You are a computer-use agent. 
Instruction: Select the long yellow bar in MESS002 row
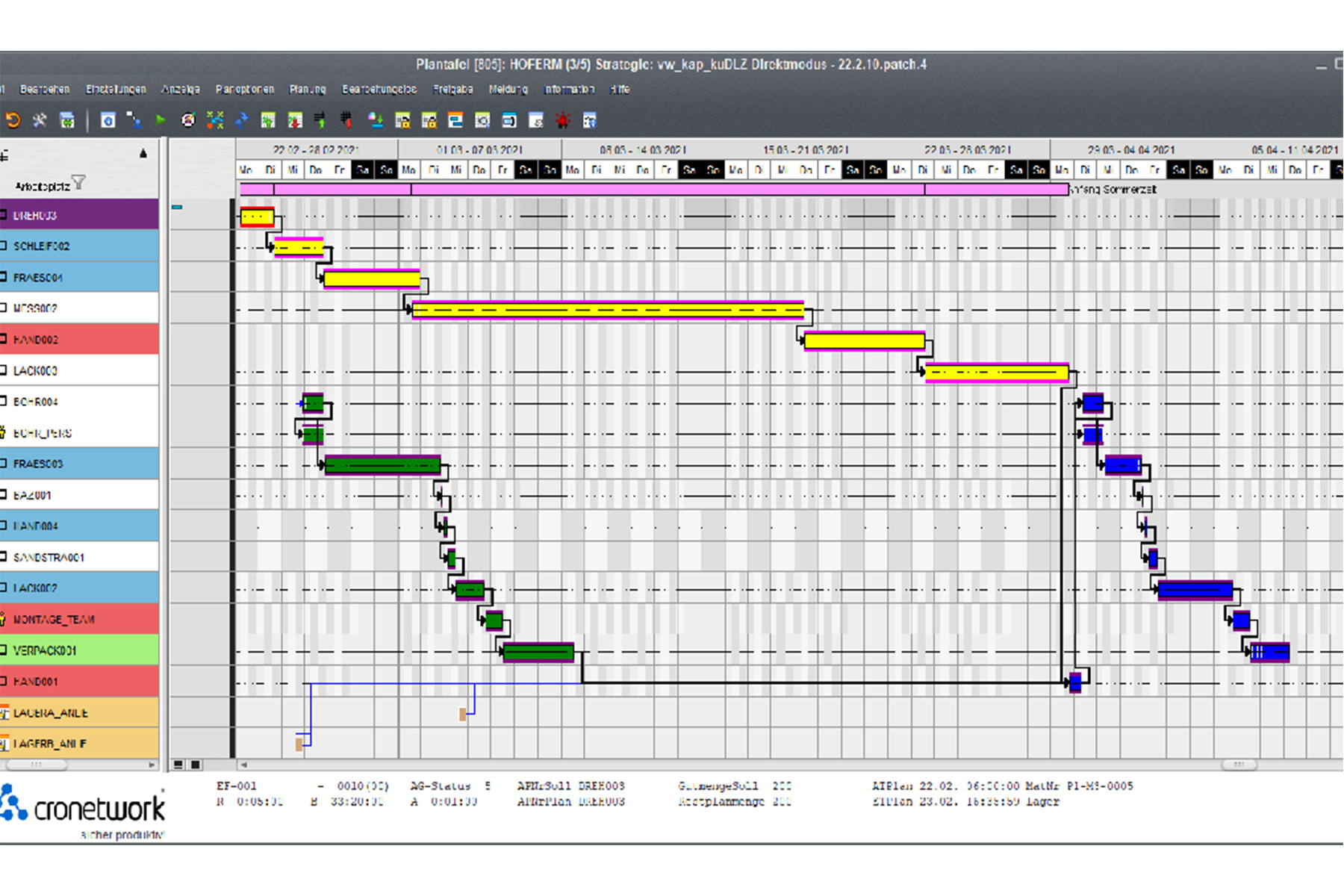click(x=608, y=309)
